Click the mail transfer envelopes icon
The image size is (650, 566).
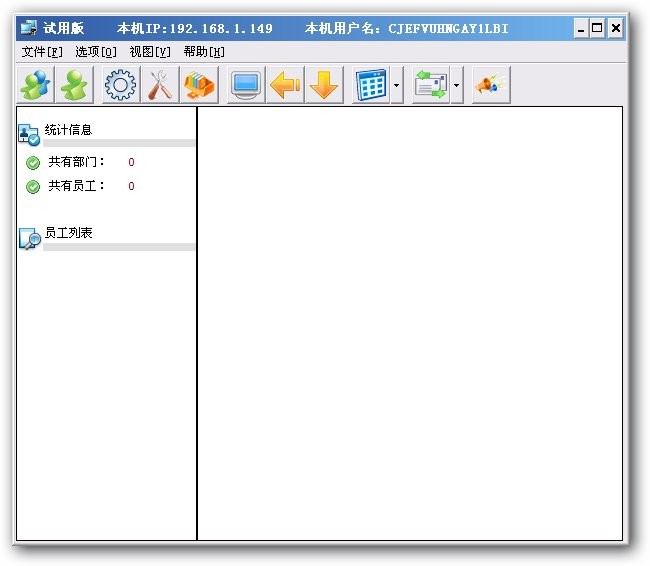click(x=431, y=85)
